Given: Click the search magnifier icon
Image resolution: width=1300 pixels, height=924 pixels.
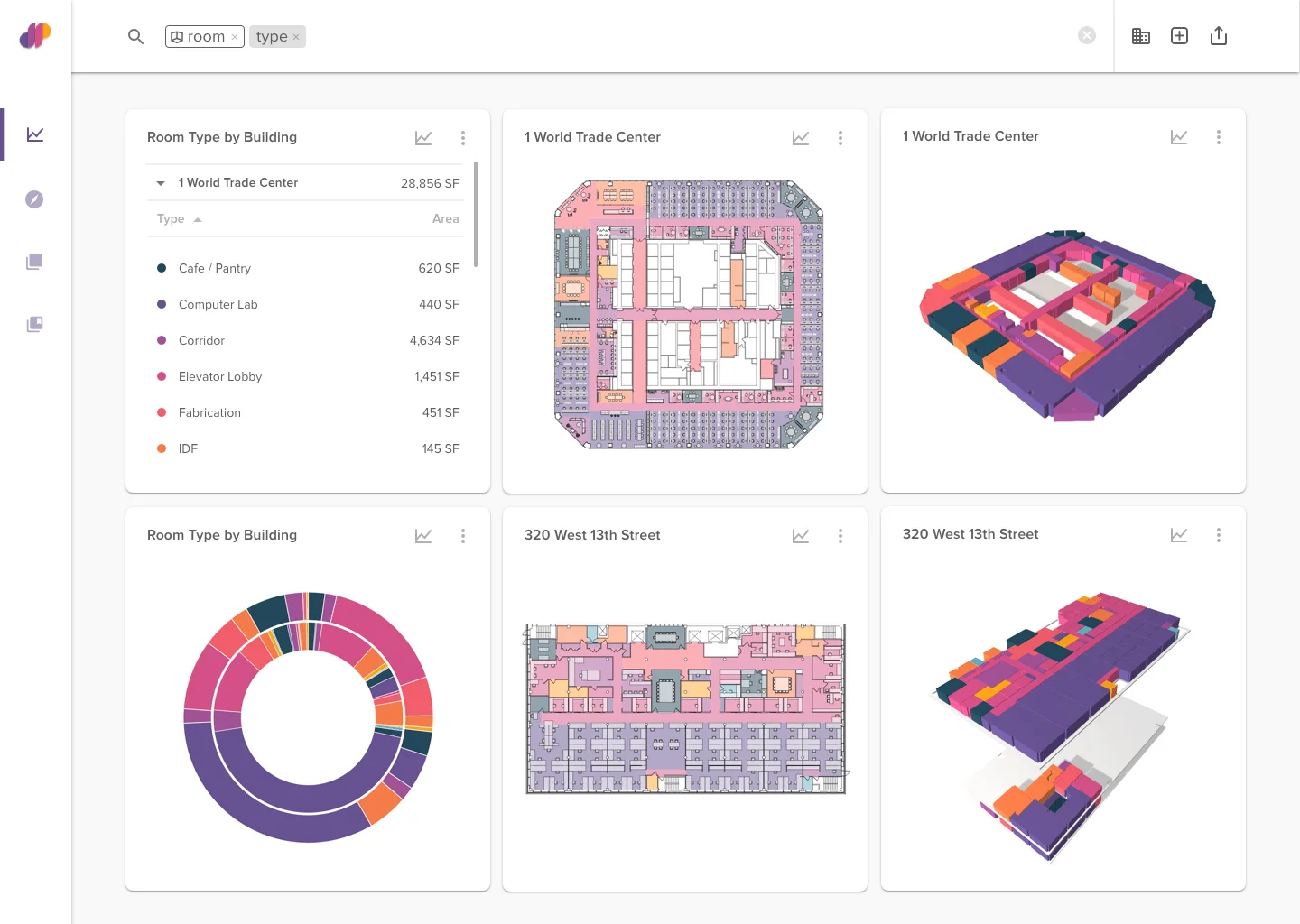Looking at the screenshot, I should (x=135, y=37).
